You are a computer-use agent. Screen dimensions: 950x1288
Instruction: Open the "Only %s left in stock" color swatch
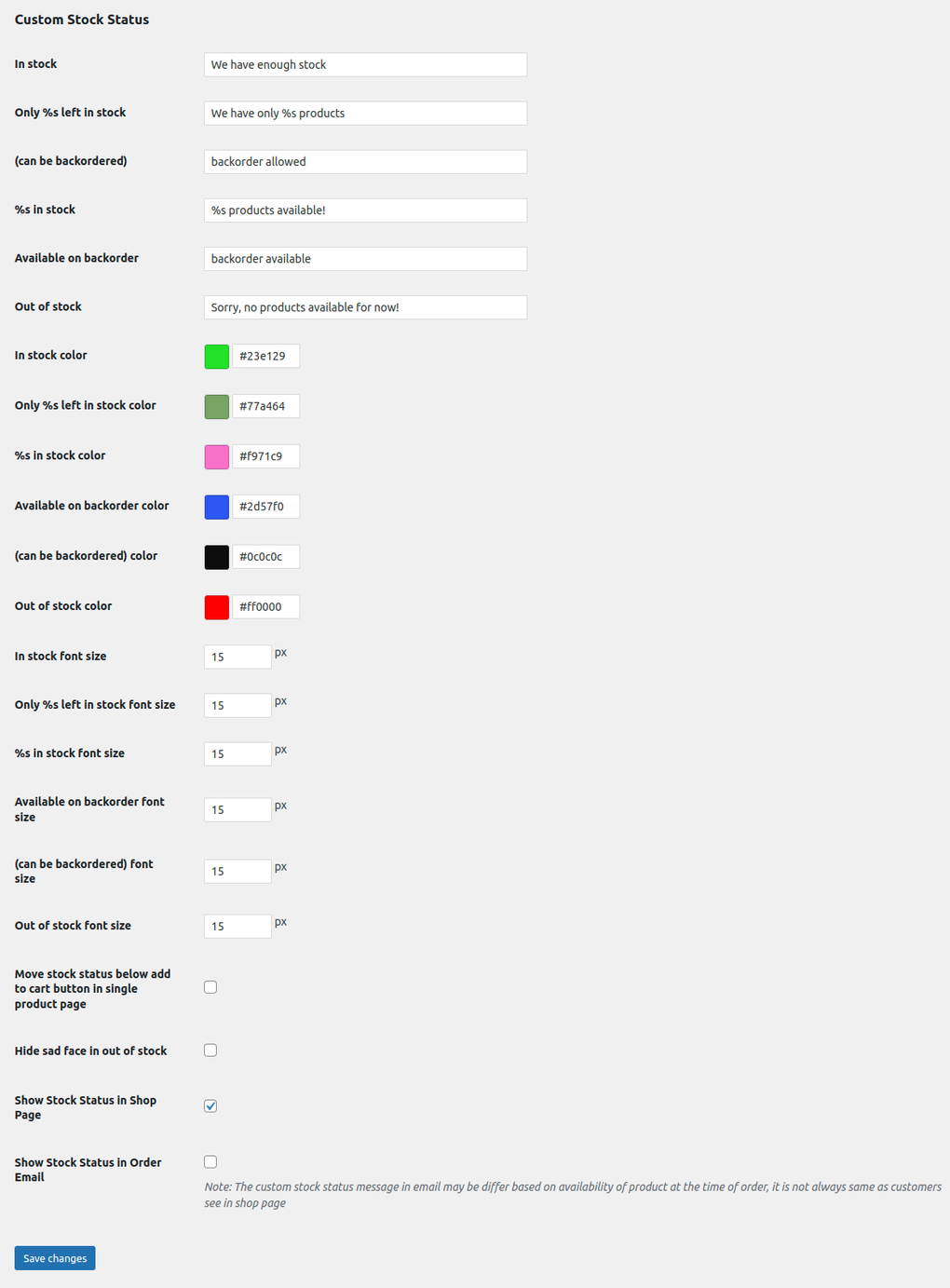(216, 406)
